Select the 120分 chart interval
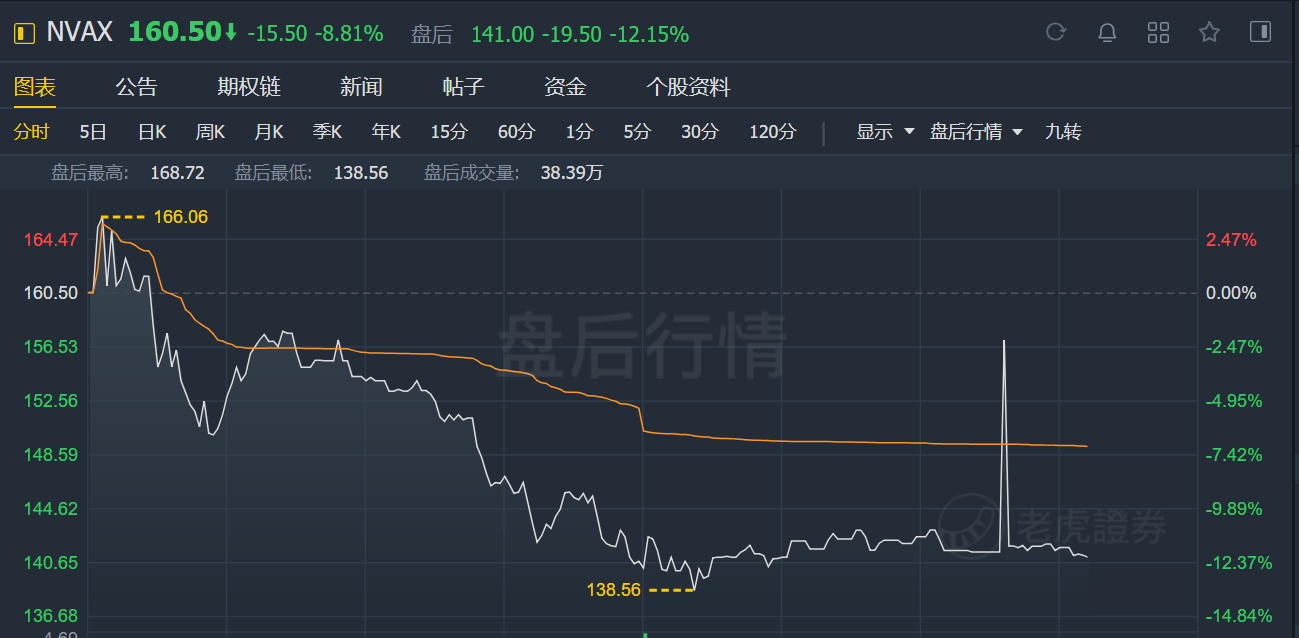 (773, 132)
